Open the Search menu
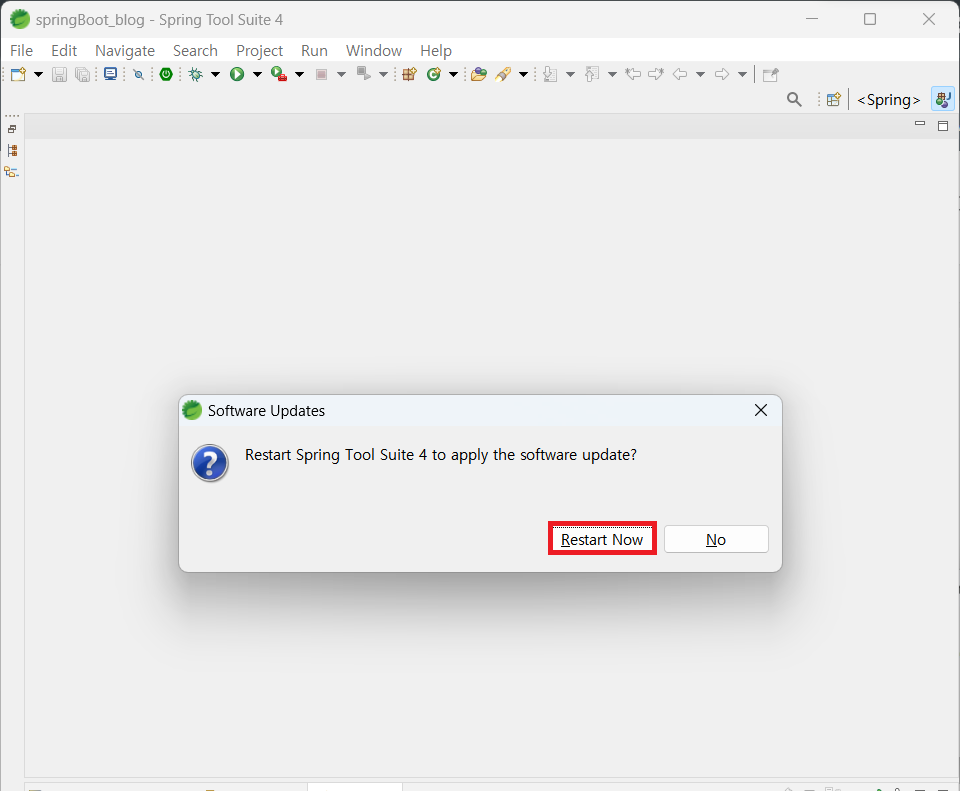The height and width of the screenshot is (791, 960). 195,51
